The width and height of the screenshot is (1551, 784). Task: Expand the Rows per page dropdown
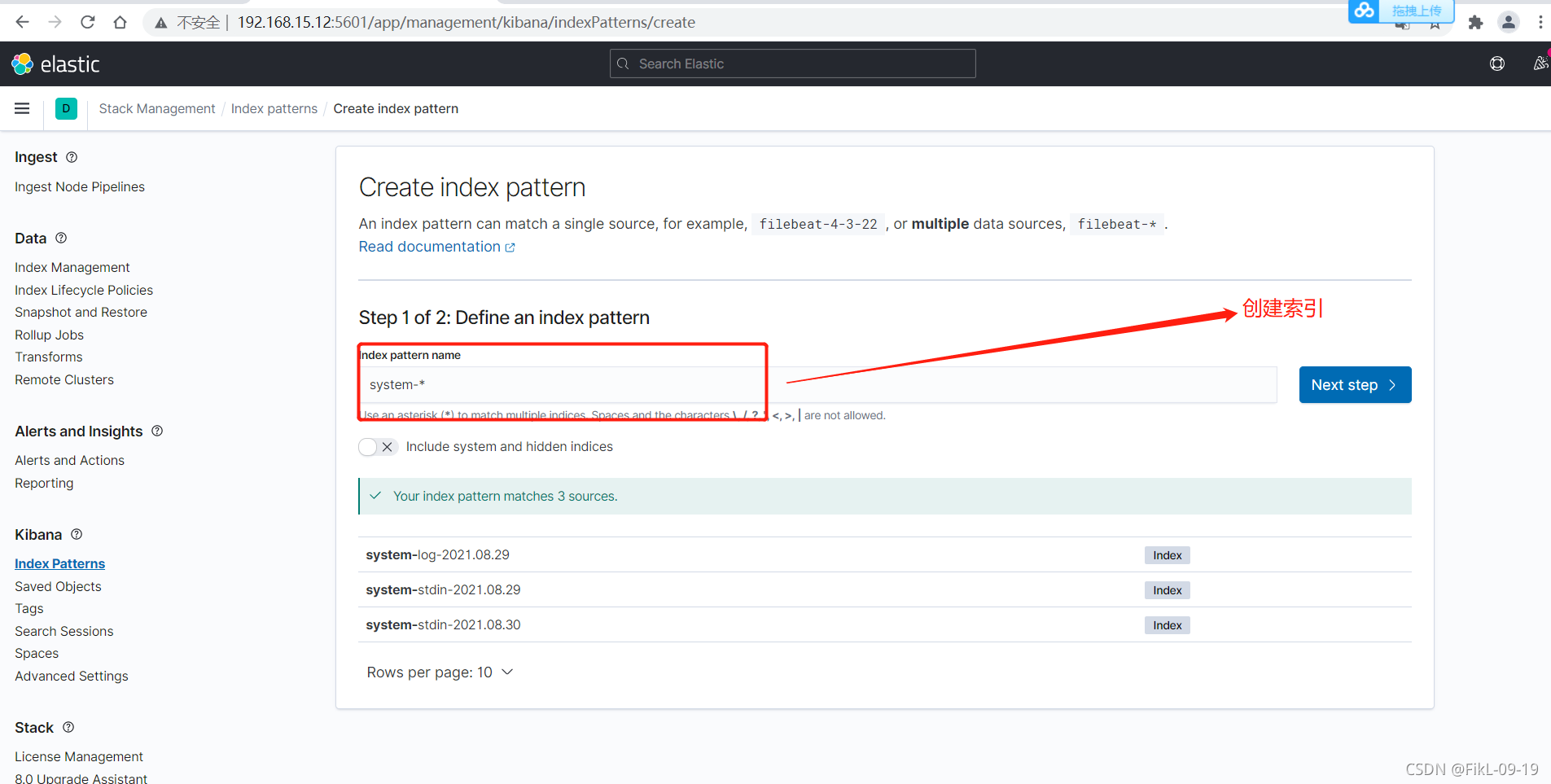click(x=440, y=672)
